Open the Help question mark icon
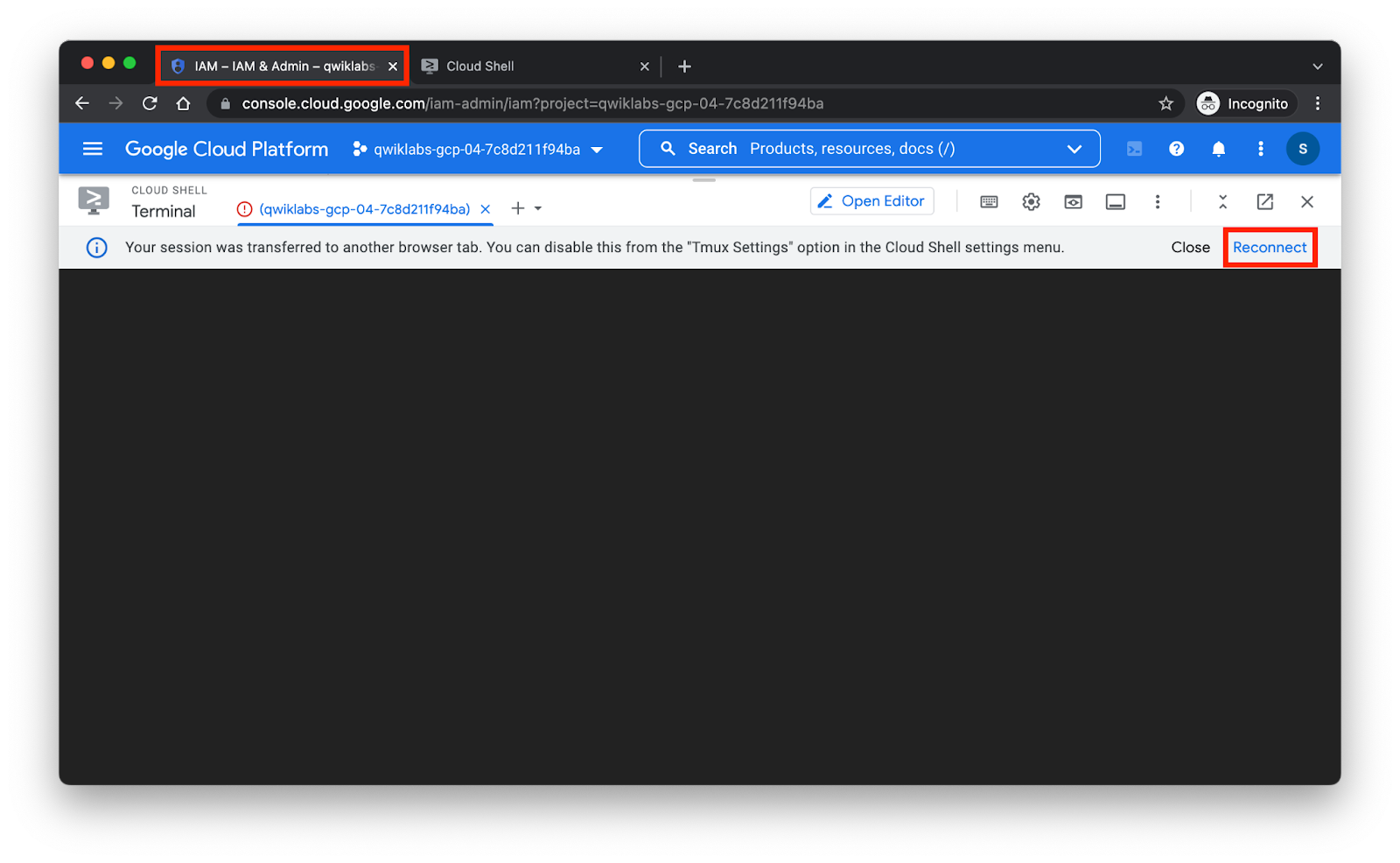 pyautogui.click(x=1176, y=149)
